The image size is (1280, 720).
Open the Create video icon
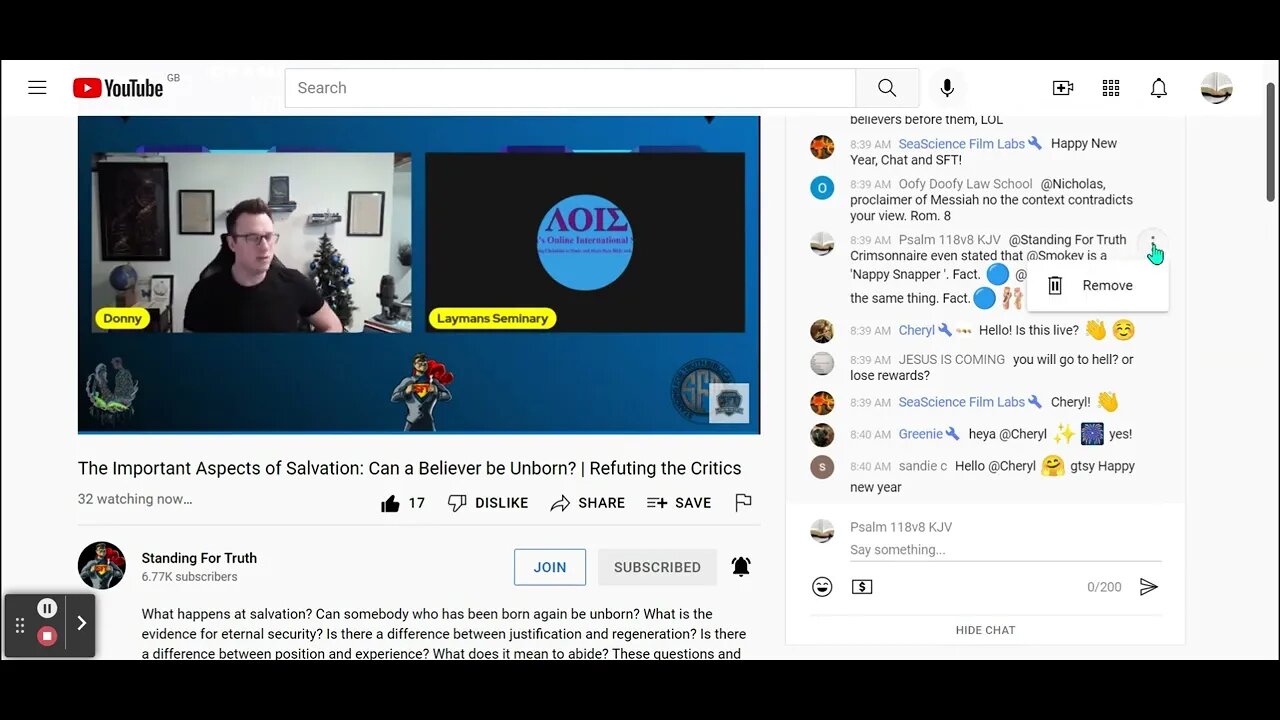[x=1063, y=88]
